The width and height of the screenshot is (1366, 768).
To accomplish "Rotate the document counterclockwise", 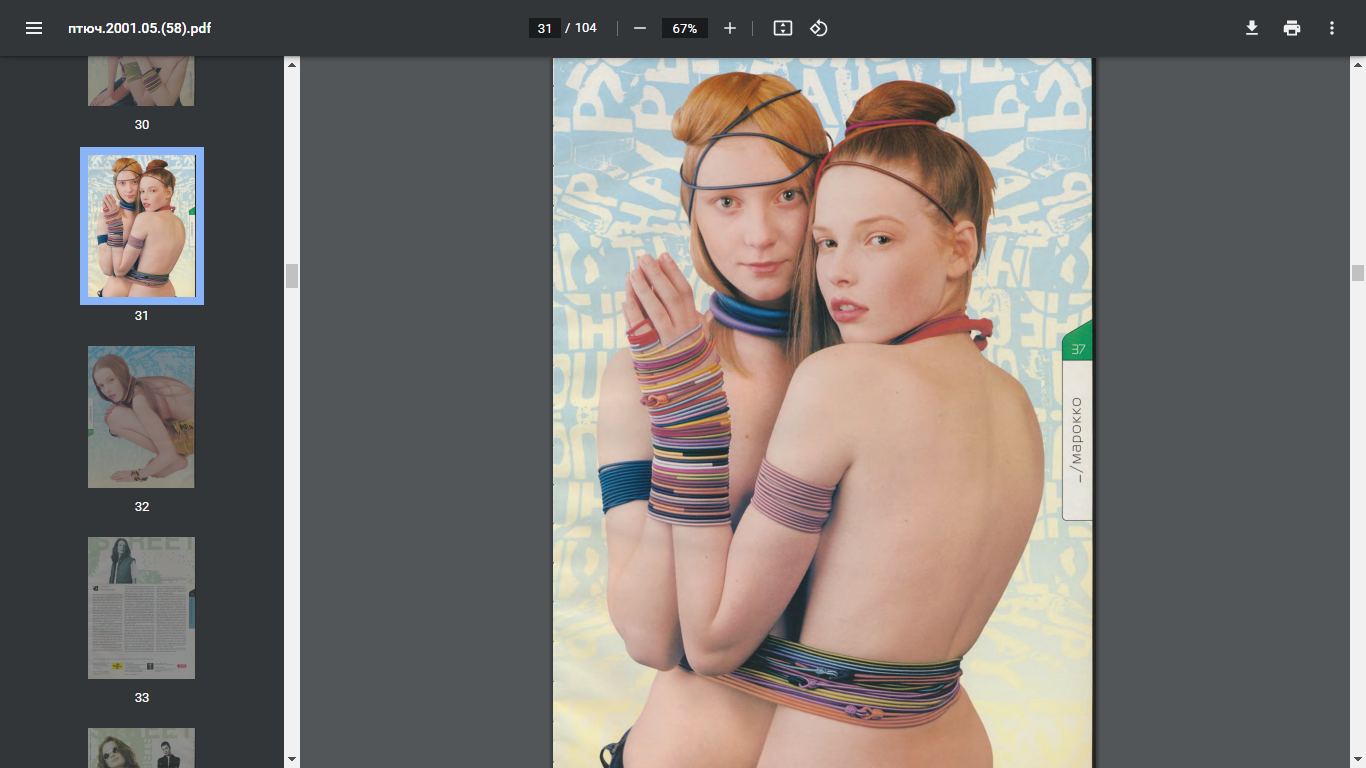I will (x=819, y=28).
